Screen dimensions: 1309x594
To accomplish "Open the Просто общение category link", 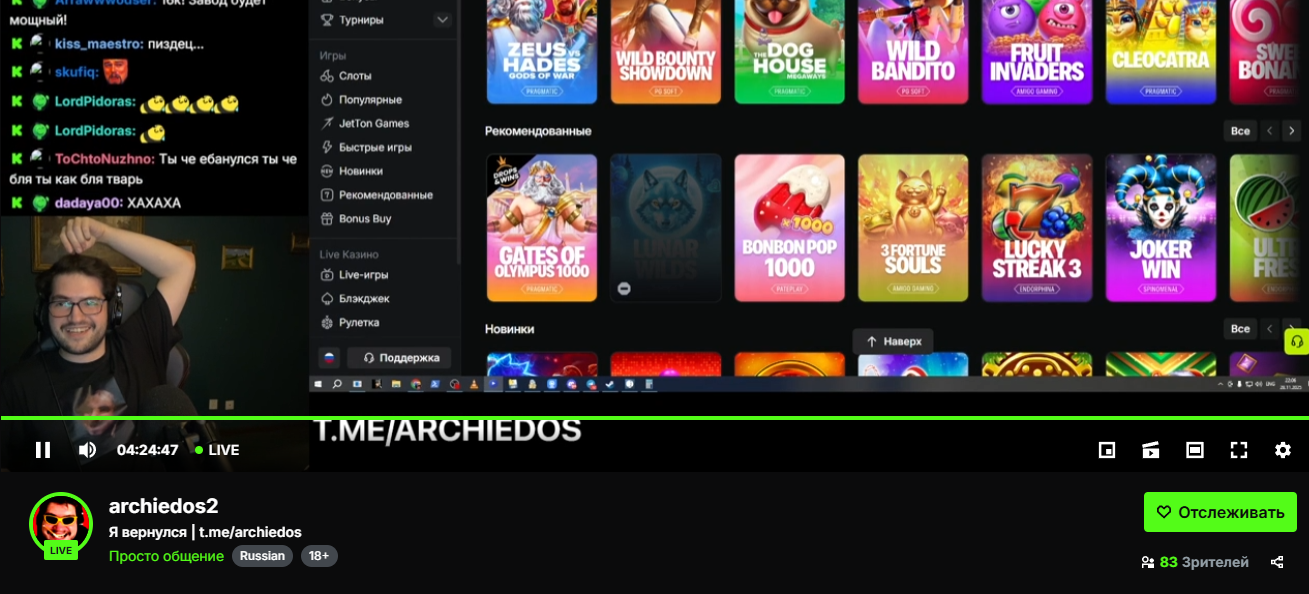I will (x=166, y=556).
